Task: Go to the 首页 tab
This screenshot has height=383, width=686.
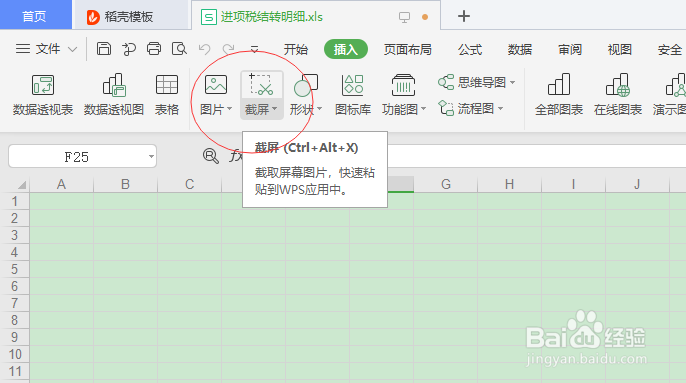Action: click(x=35, y=16)
